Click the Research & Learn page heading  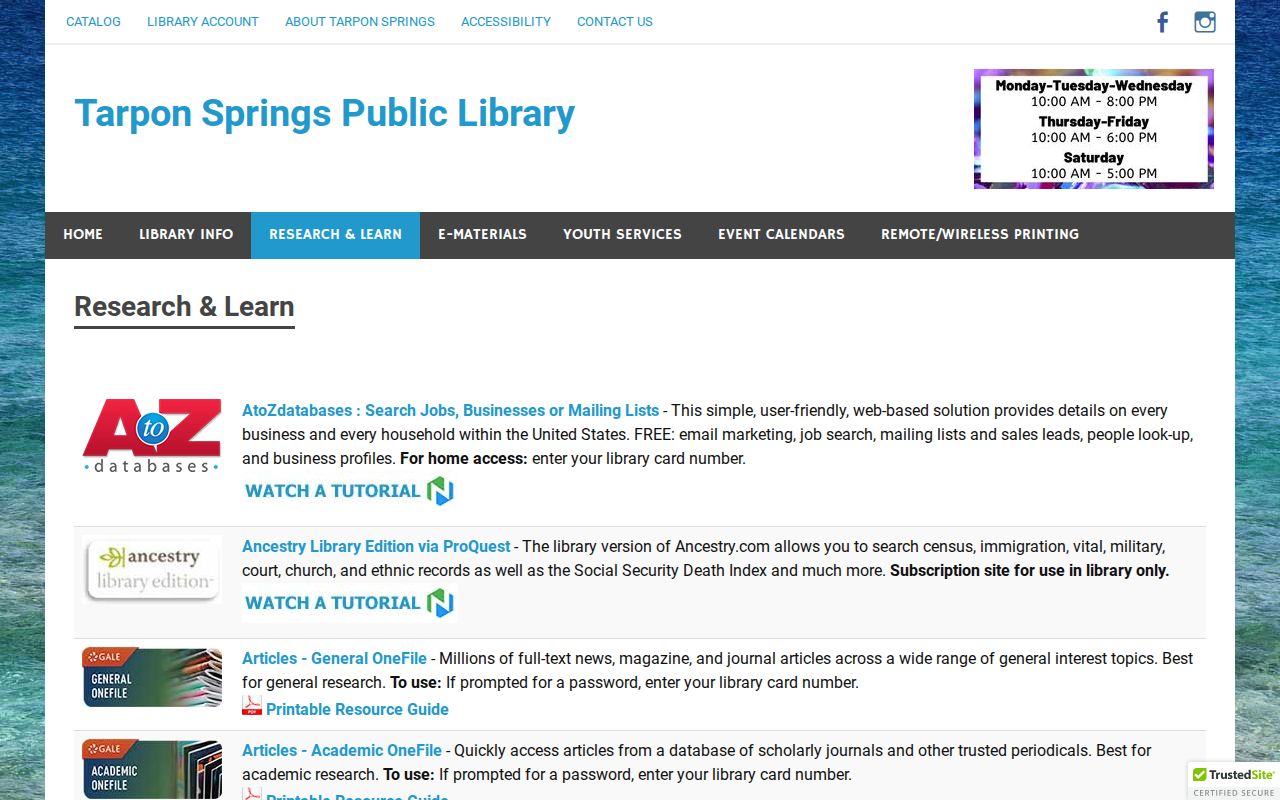coord(184,307)
